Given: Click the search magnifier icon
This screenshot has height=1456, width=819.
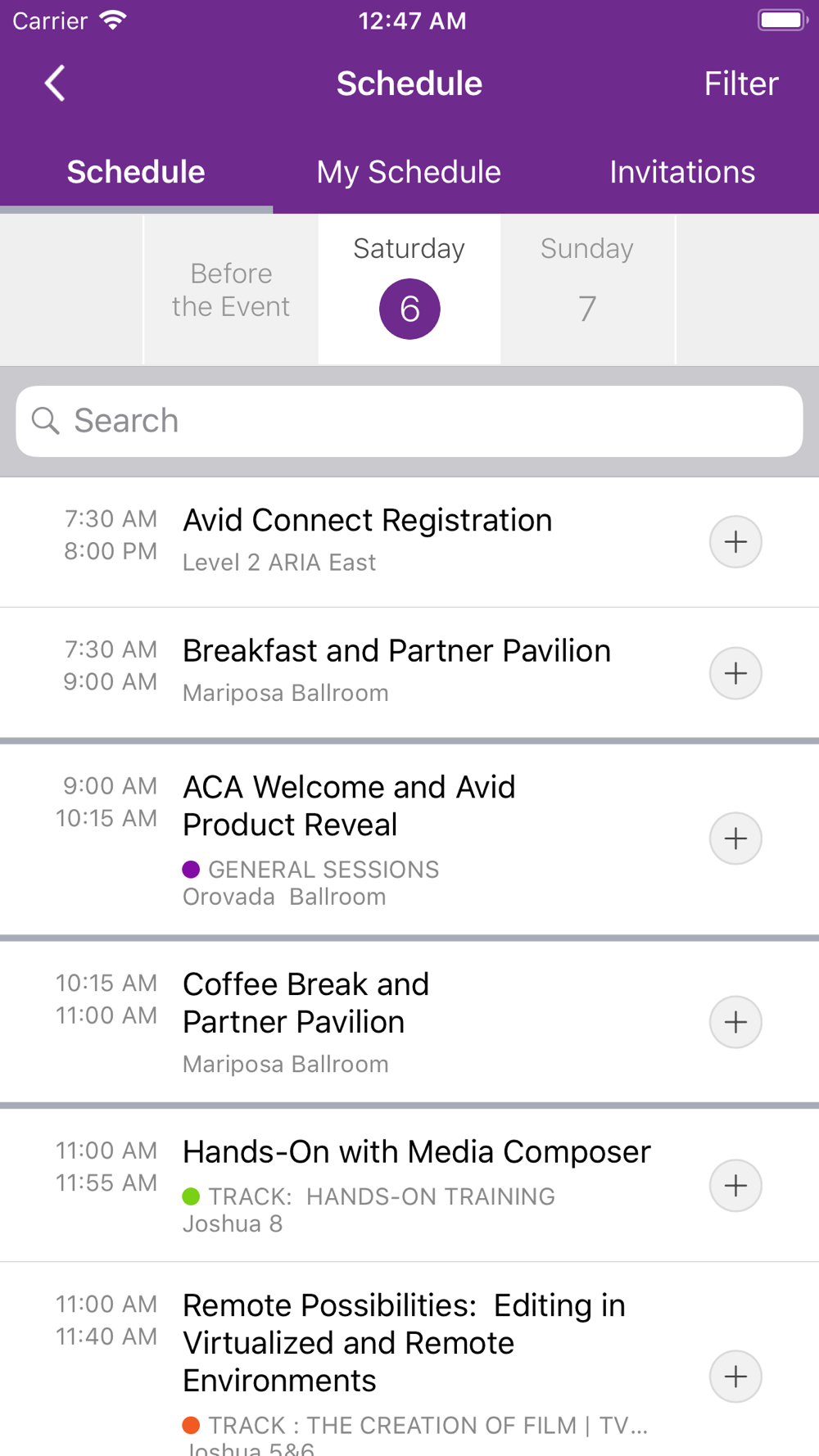Looking at the screenshot, I should coord(45,421).
